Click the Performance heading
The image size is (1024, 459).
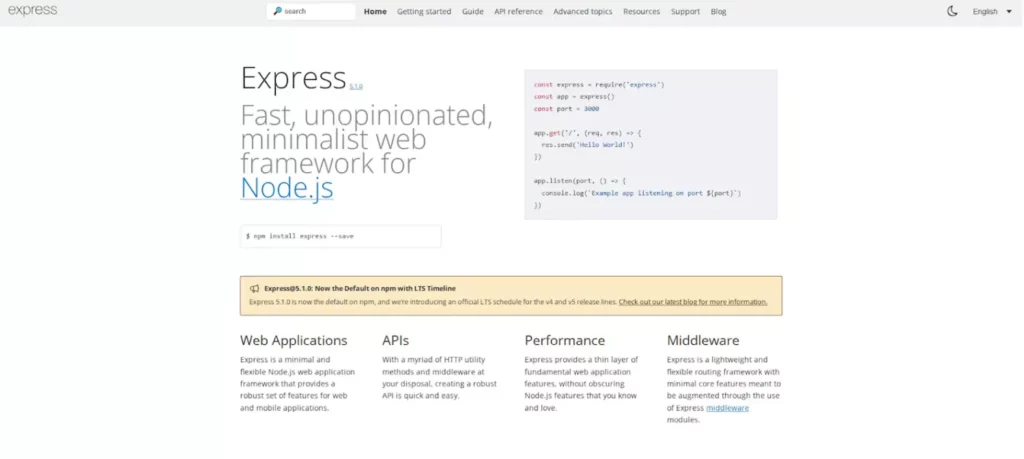click(565, 340)
